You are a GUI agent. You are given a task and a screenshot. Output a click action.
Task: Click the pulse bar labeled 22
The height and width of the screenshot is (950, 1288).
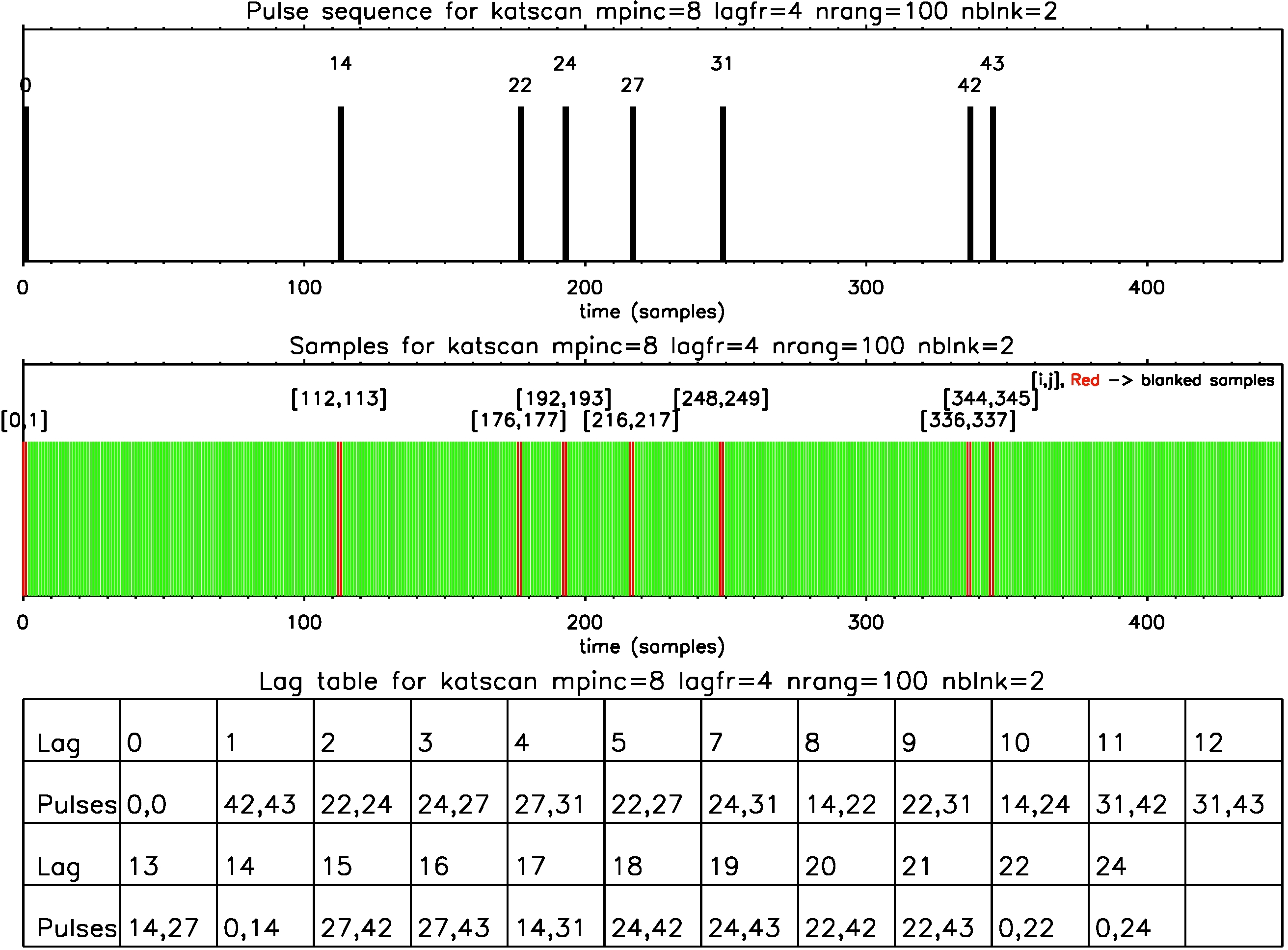[521, 184]
